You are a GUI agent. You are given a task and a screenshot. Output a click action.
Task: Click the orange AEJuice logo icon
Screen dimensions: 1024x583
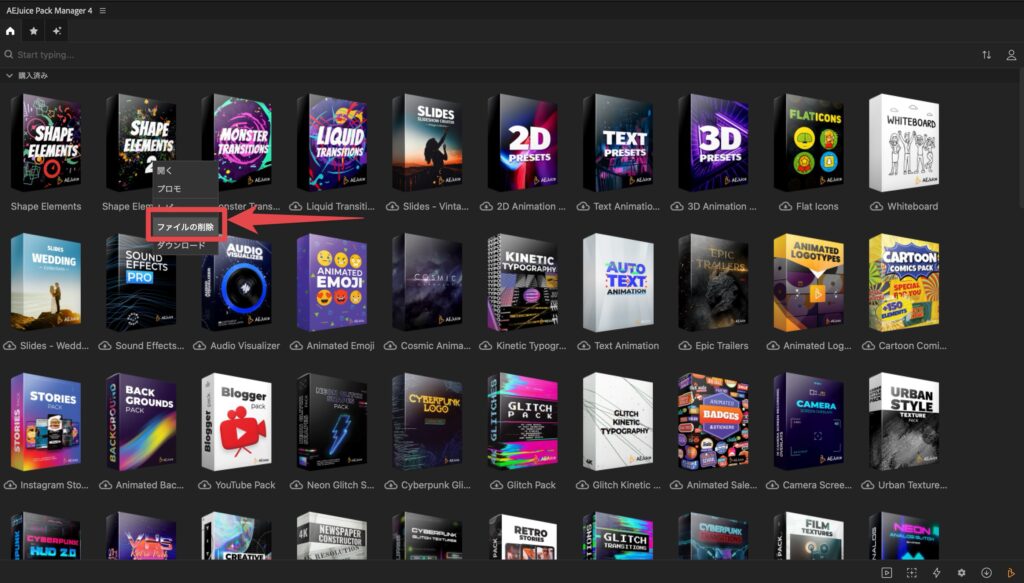tap(1011, 572)
